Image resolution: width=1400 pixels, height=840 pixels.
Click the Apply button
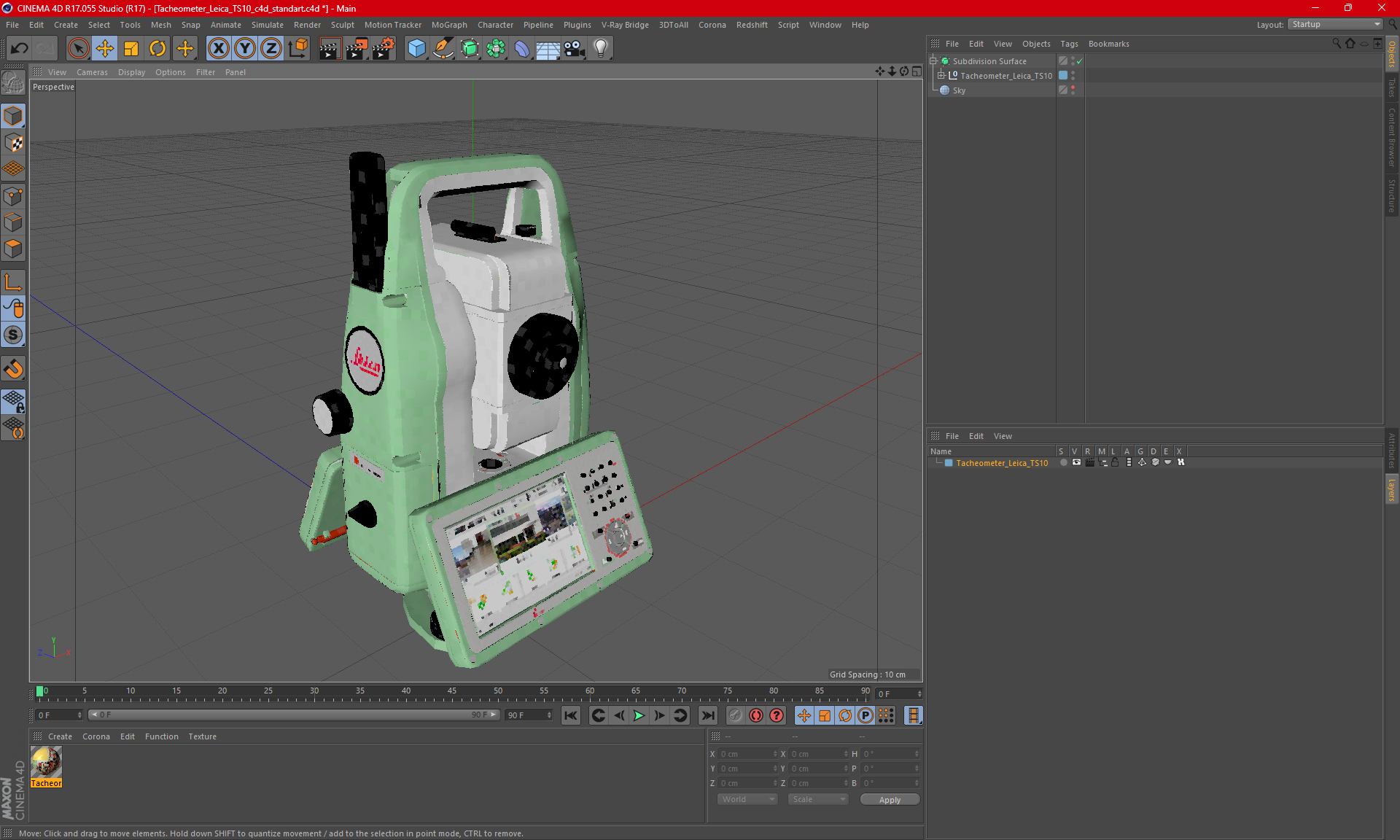[x=890, y=800]
